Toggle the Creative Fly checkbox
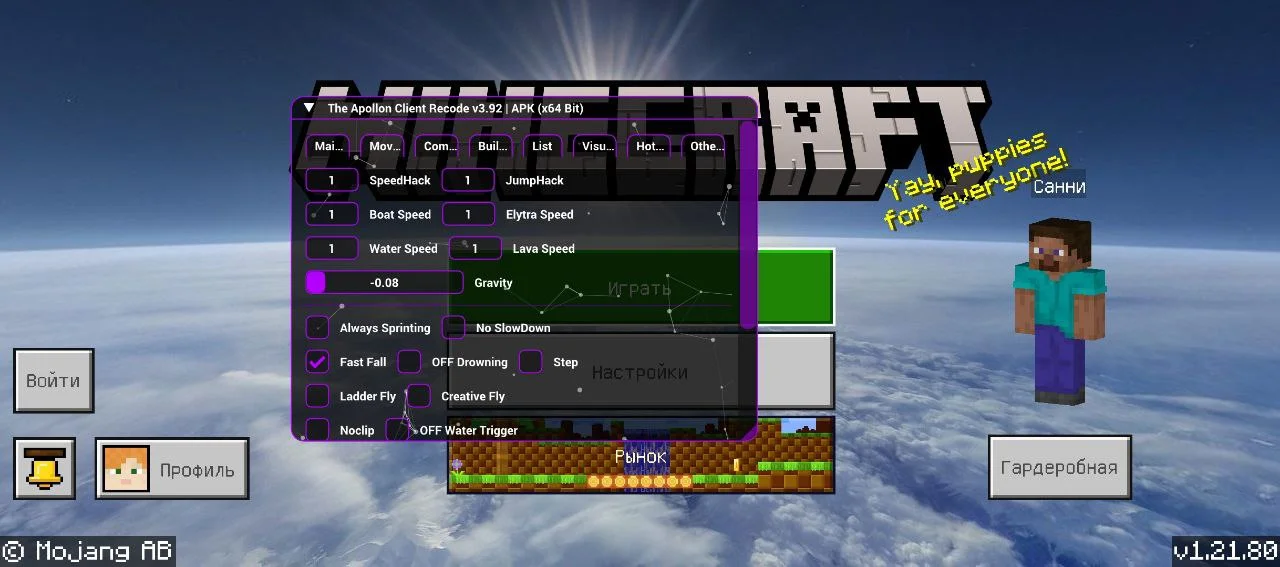This screenshot has height=567, width=1280. 419,396
